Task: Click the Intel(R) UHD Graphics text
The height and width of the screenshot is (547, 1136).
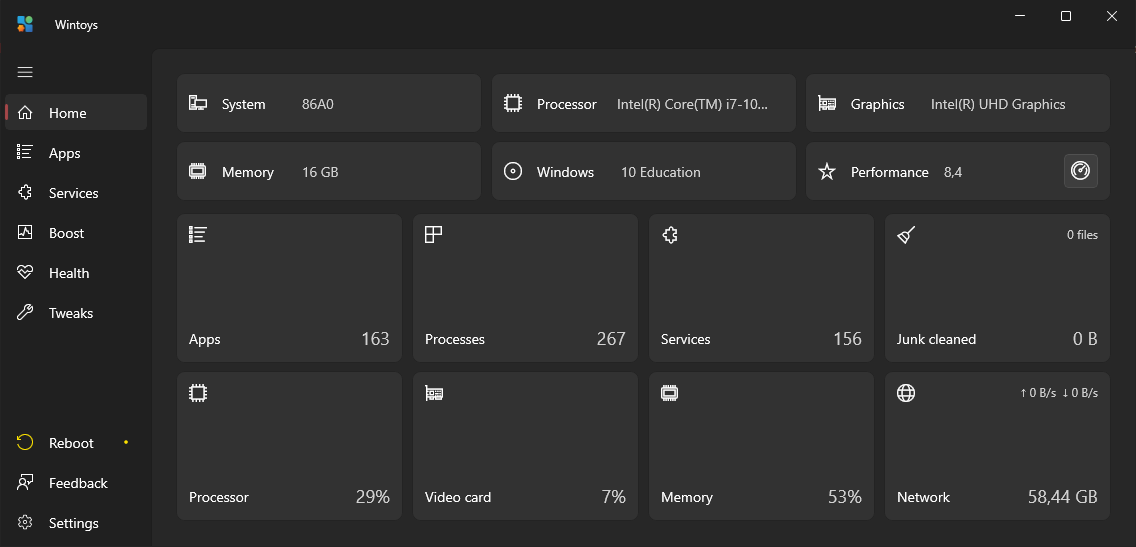Action: click(998, 104)
